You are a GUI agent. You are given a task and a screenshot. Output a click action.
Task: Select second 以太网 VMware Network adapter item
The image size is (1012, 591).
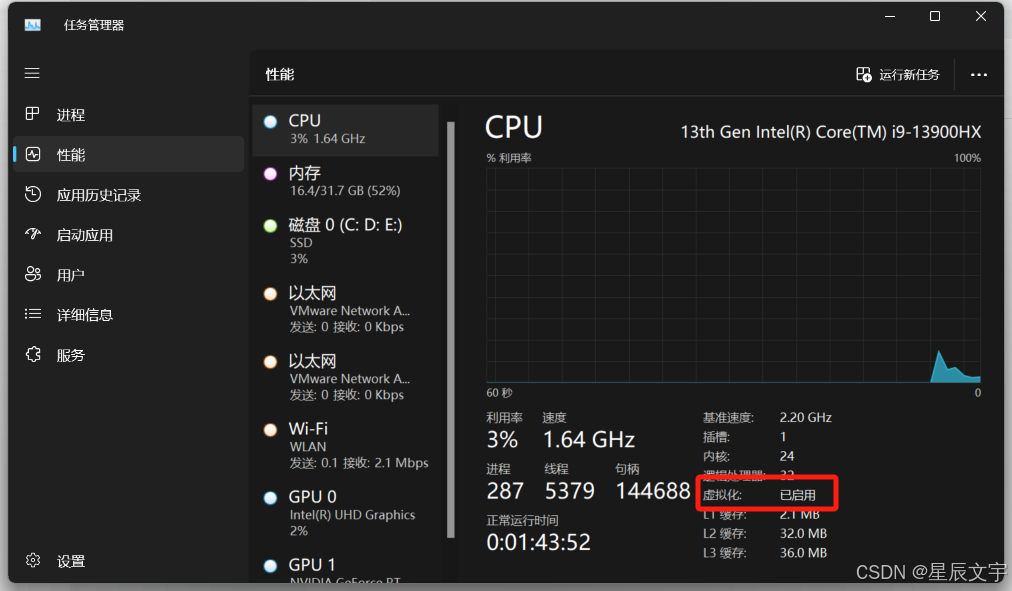(x=345, y=377)
